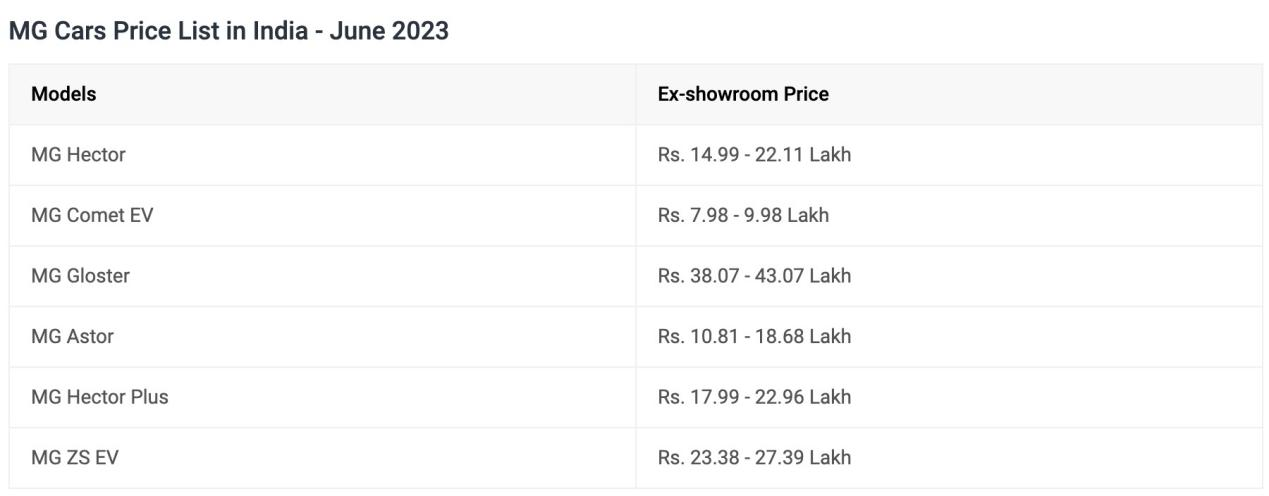This screenshot has width=1269, height=496.
Task: Select the MG Gloster model name
Action: 80,276
